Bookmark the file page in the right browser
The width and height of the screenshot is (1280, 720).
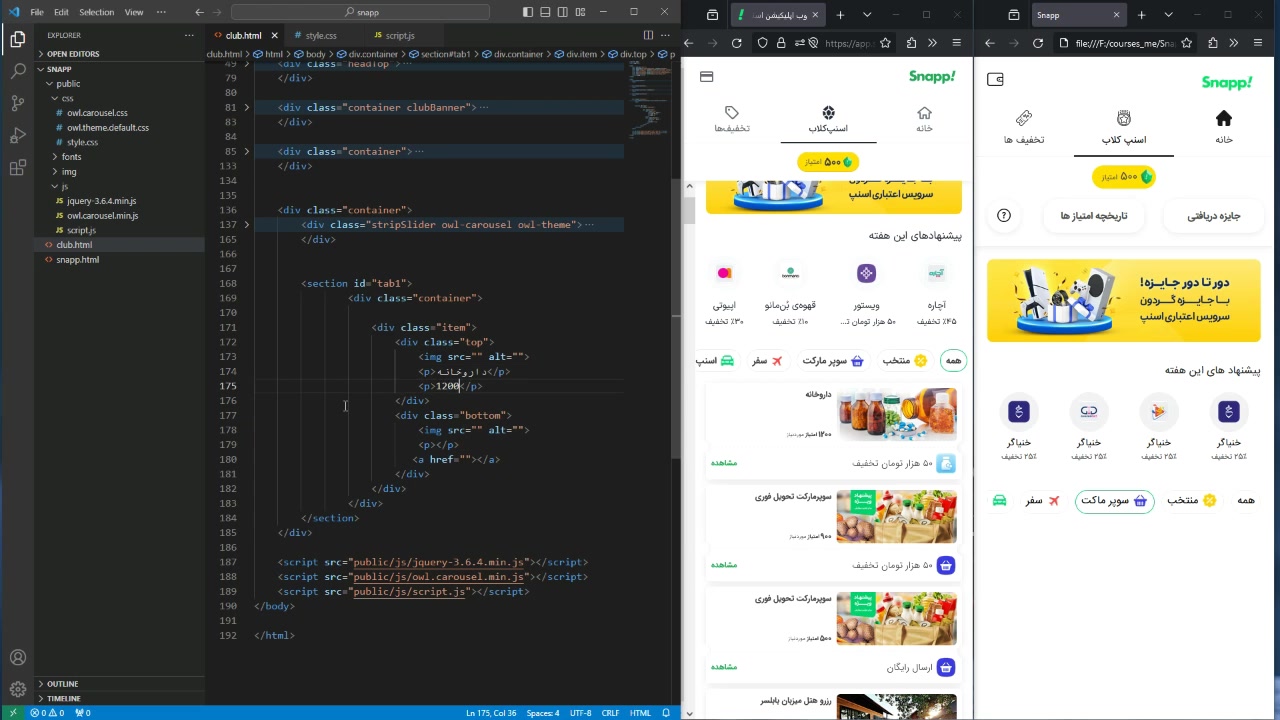[x=1187, y=43]
